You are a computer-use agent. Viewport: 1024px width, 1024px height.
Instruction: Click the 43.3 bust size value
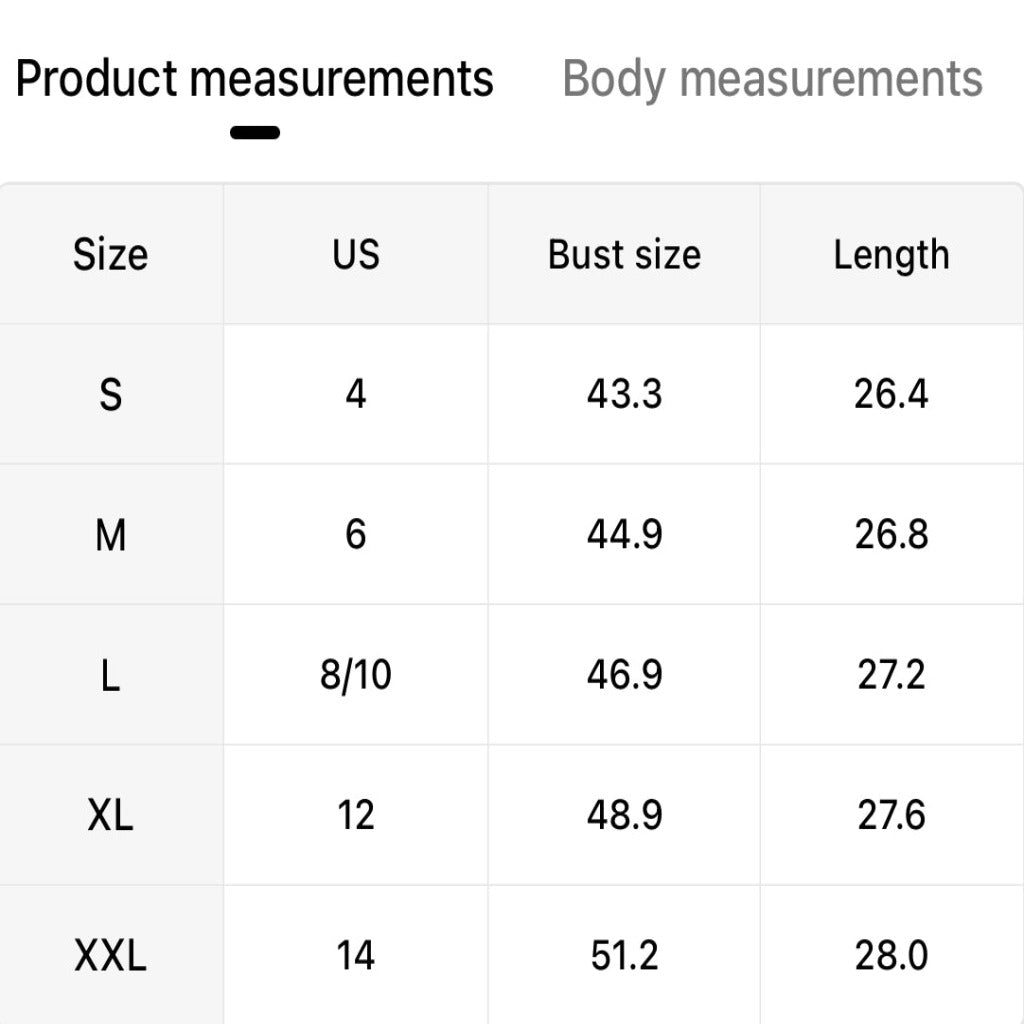(624, 394)
